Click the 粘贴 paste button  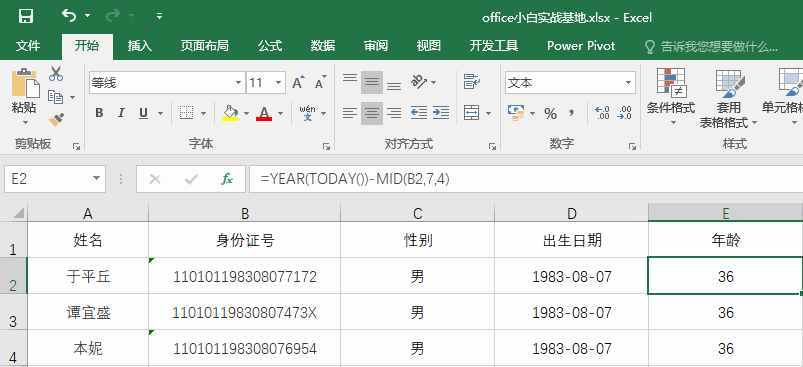tap(25, 91)
